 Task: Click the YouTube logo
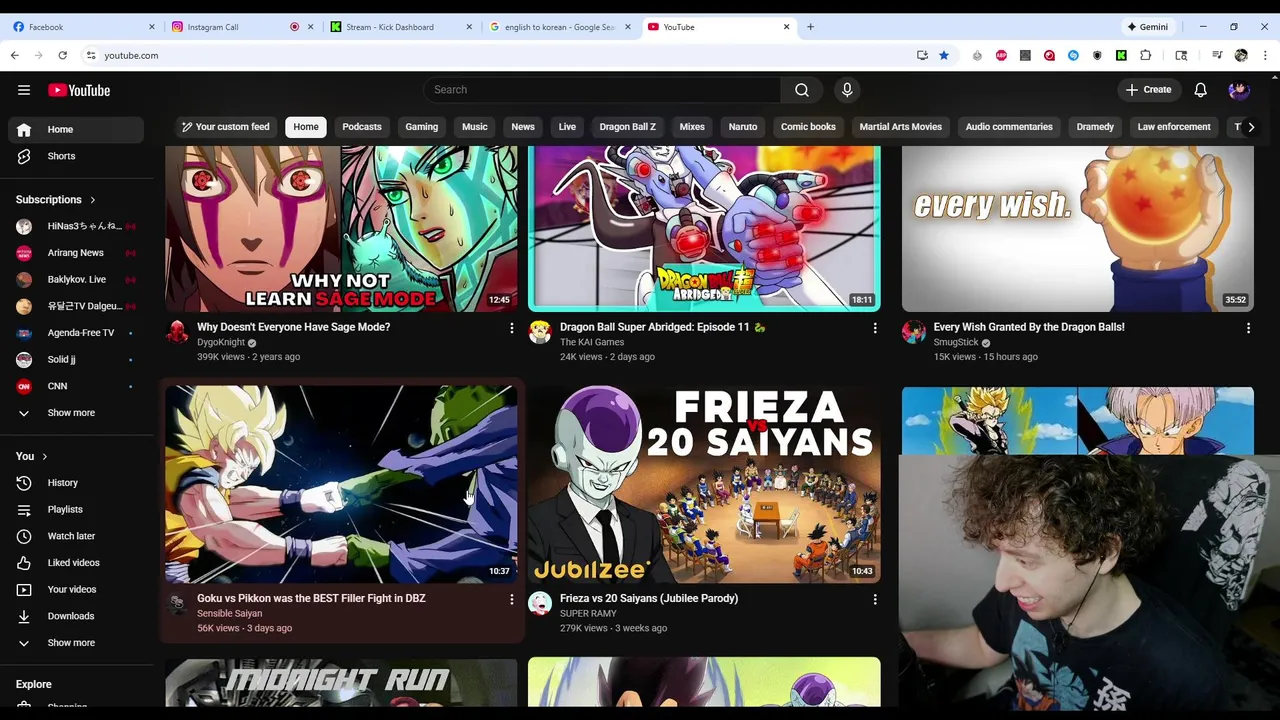[79, 90]
